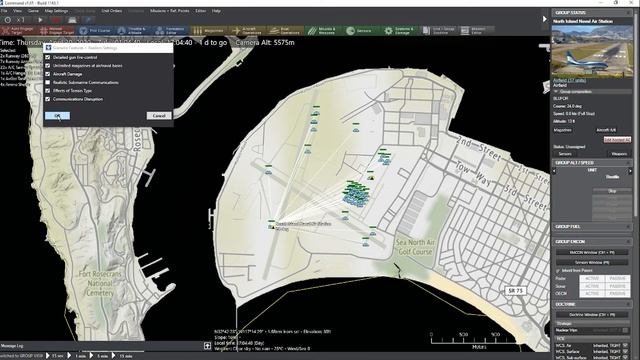Open the WCS, Air dropdown
The height and width of the screenshot is (360, 640).
click(626, 346)
